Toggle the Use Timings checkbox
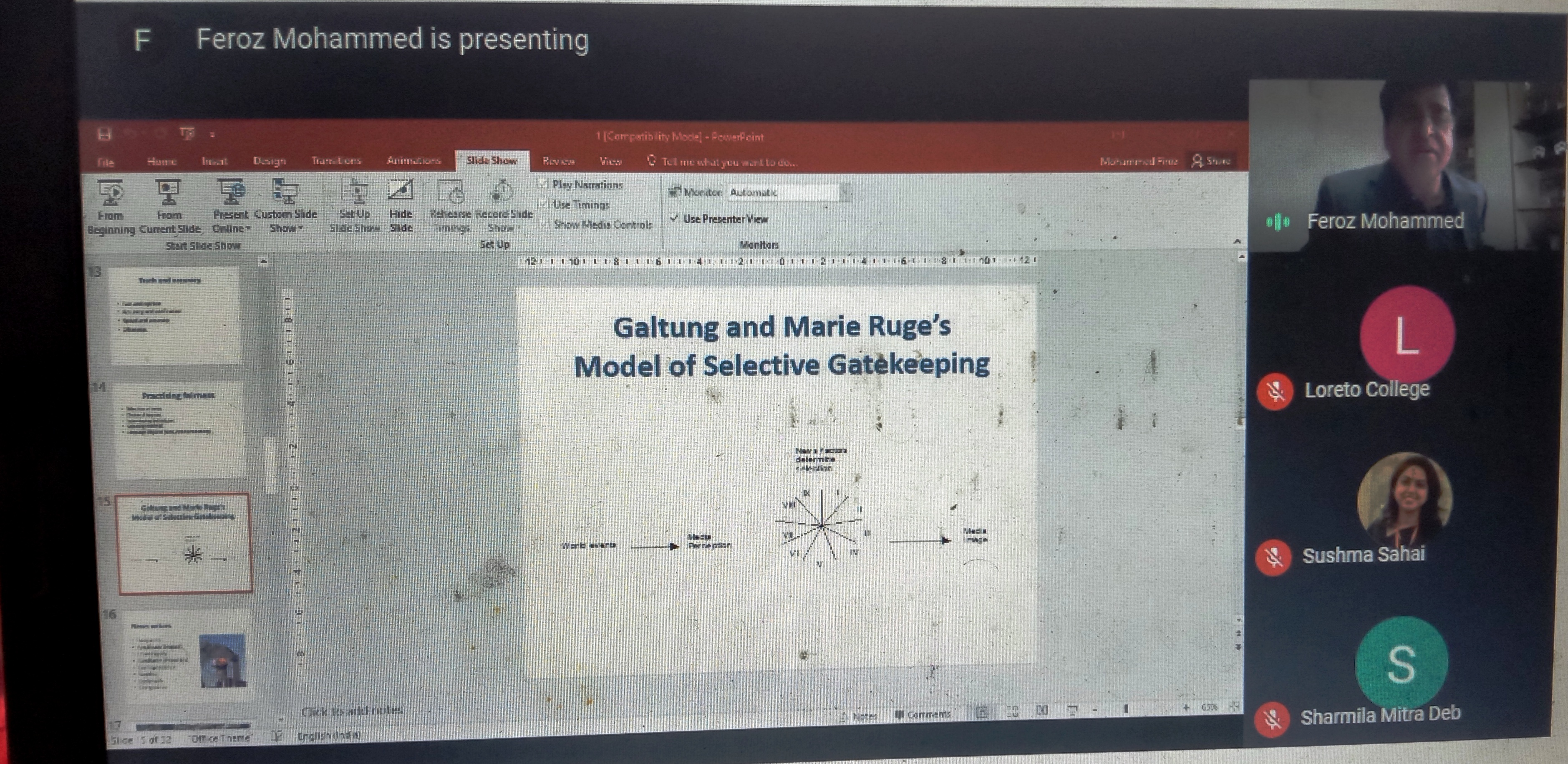Viewport: 1568px width, 764px height. coord(544,204)
